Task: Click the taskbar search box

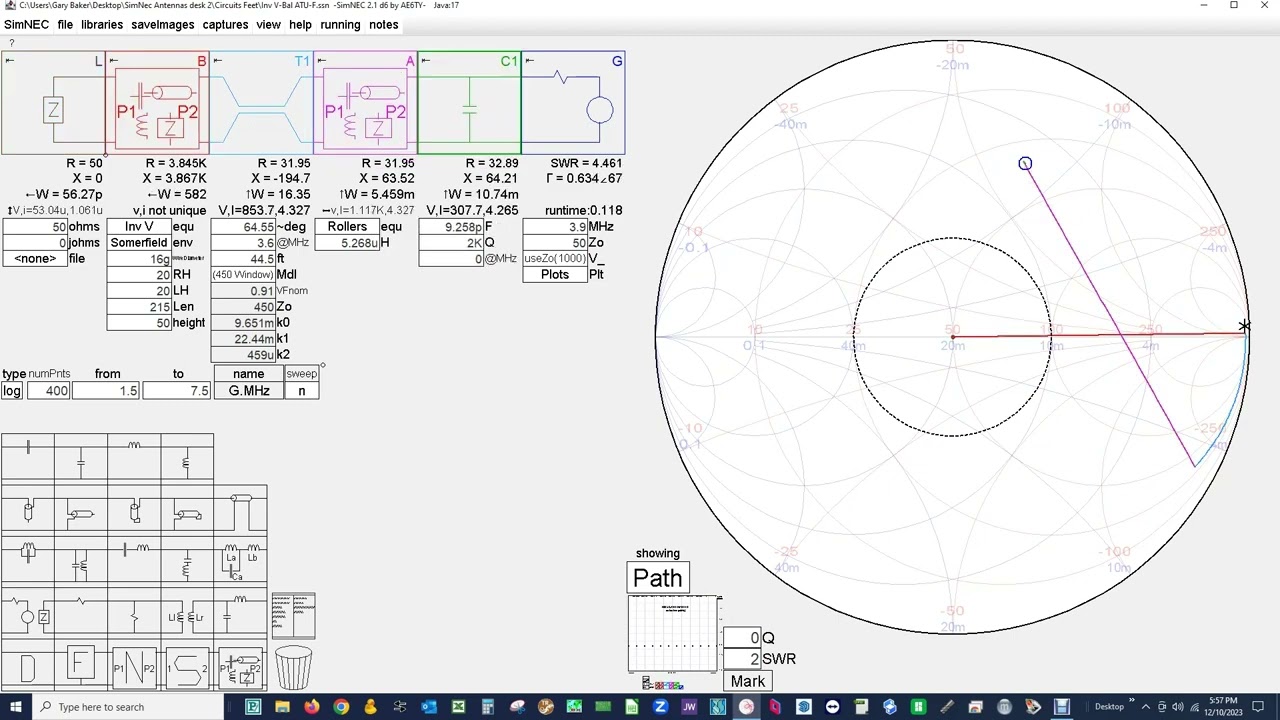Action: click(130, 707)
